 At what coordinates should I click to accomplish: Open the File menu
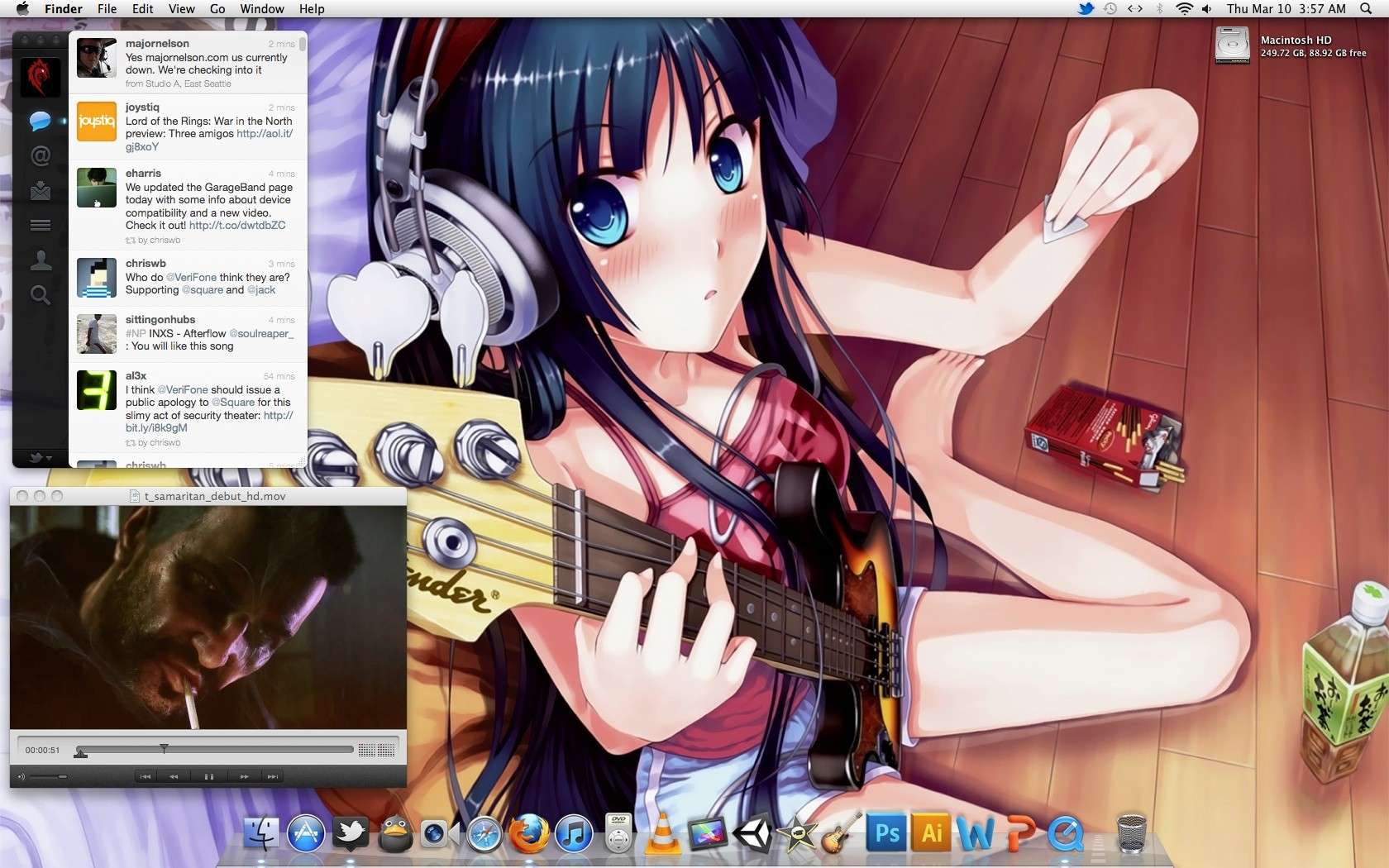[107, 9]
